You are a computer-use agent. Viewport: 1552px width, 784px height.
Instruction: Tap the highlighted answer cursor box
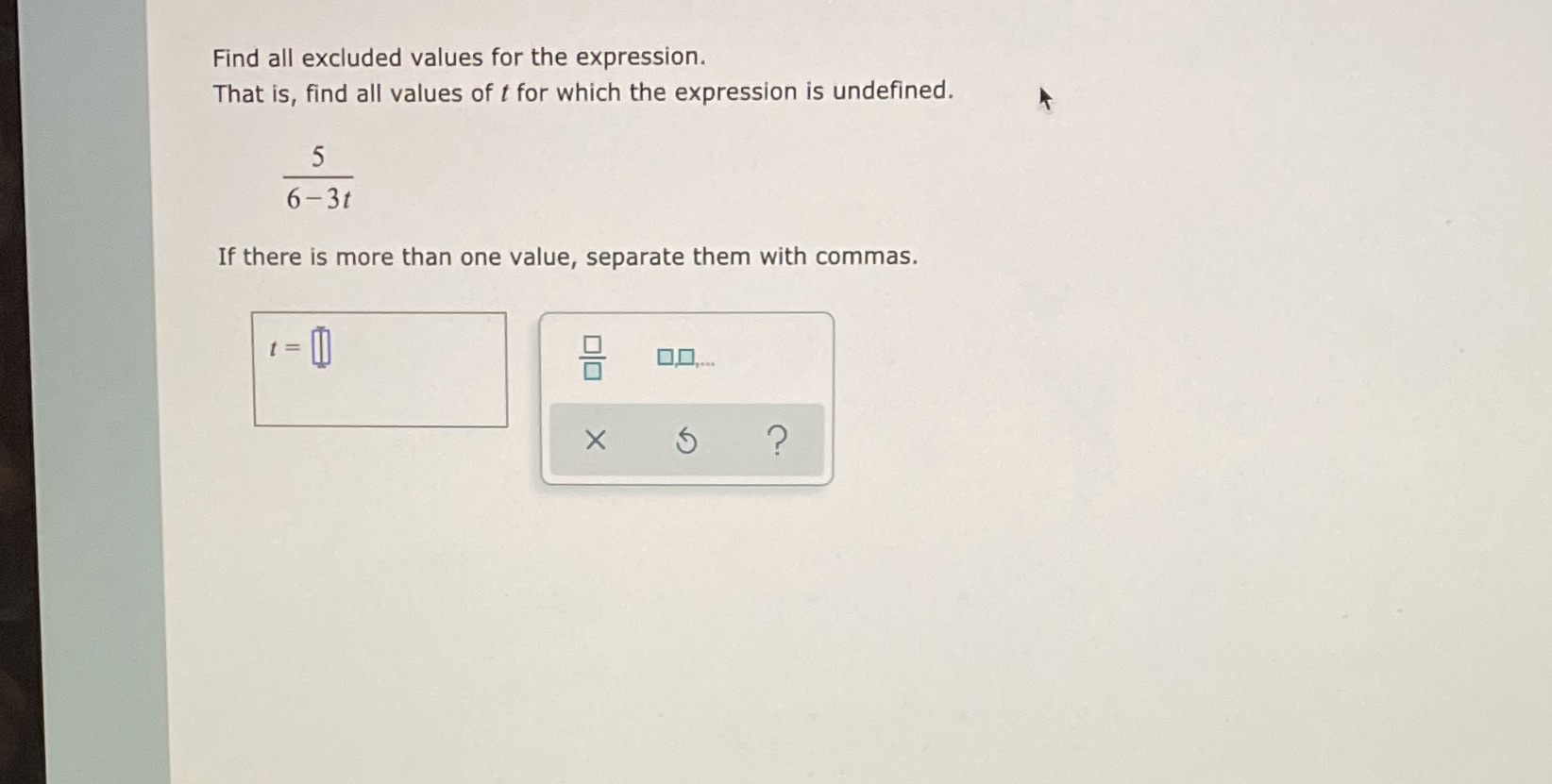click(x=321, y=347)
